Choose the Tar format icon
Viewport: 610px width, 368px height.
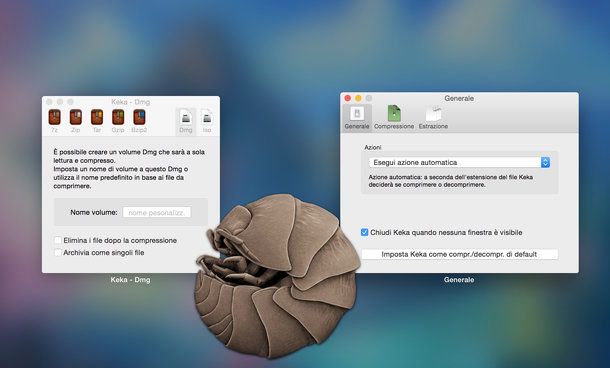(97, 121)
